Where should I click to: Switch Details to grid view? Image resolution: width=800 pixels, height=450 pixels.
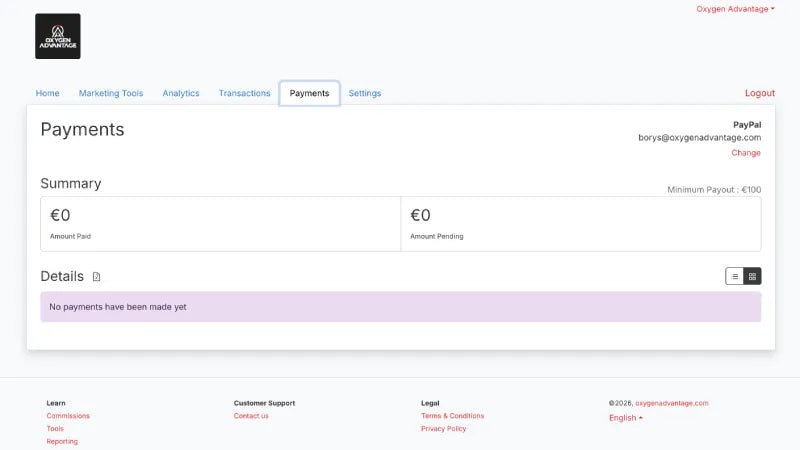click(752, 277)
